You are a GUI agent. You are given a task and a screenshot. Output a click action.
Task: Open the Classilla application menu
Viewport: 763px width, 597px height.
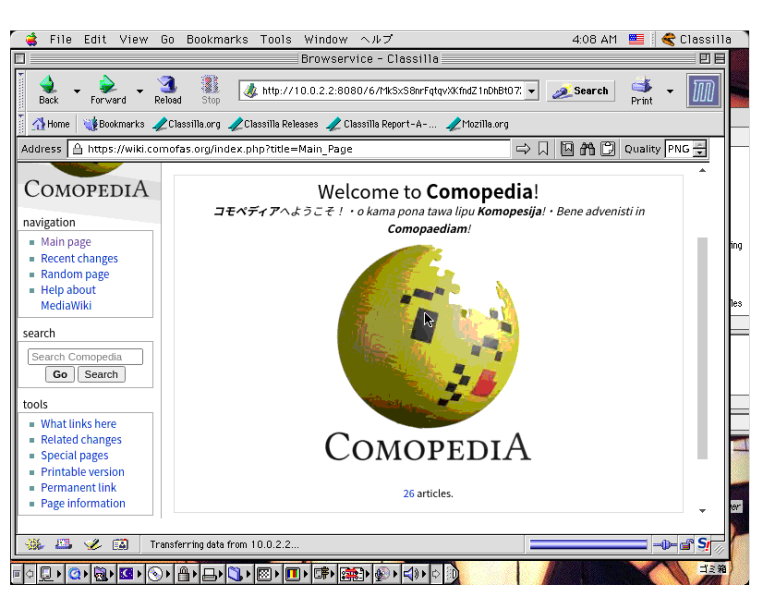tap(697, 39)
